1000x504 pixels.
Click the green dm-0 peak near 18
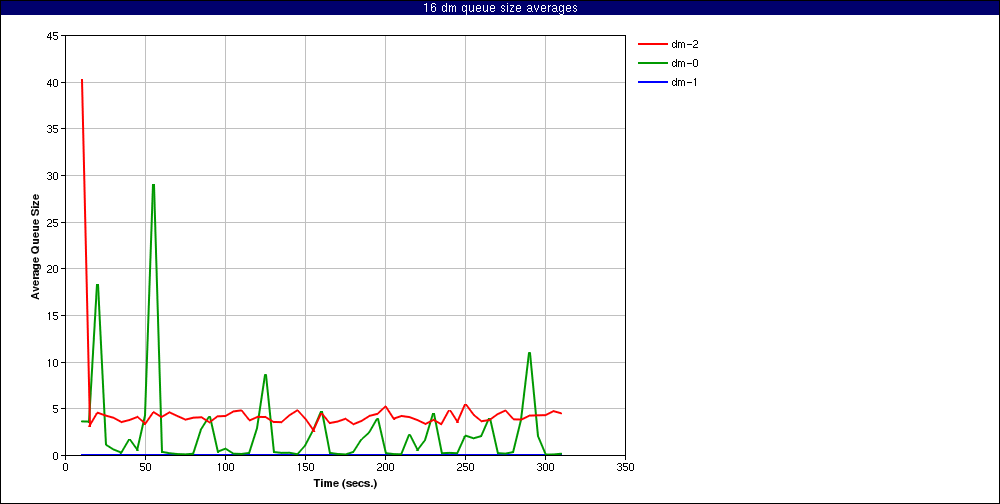[x=98, y=285]
